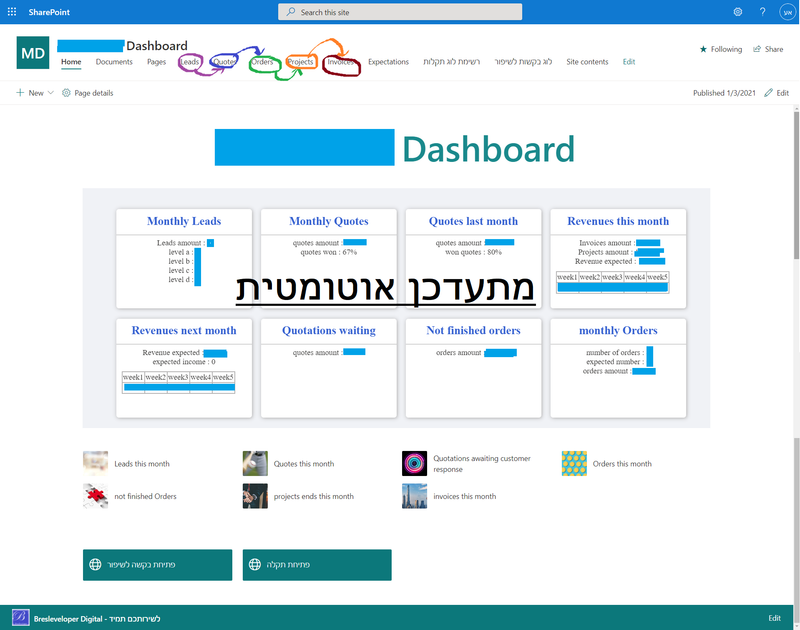The width and height of the screenshot is (800, 630).
Task: Toggle the Following star for this site
Action: 703,48
